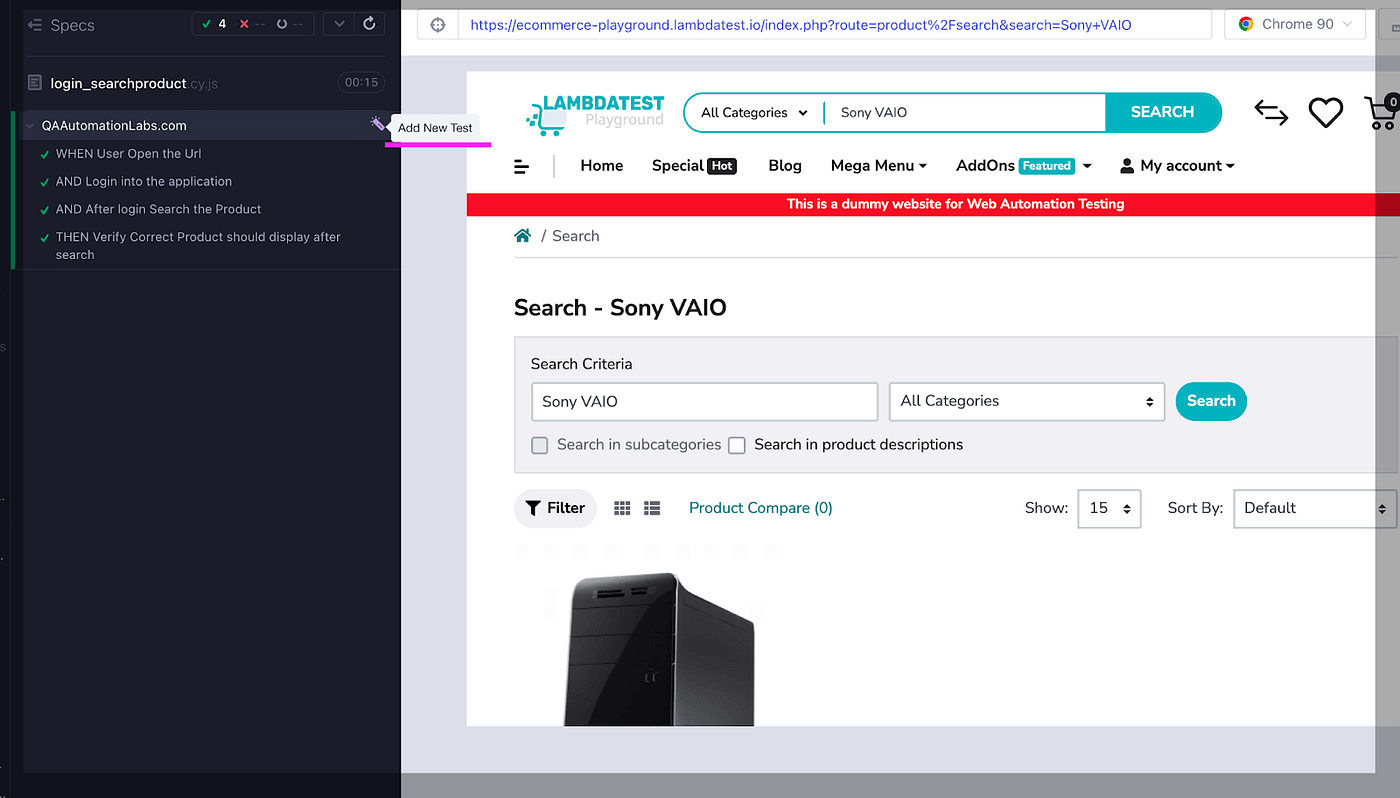Click the teal Search criteria button
This screenshot has height=798, width=1400.
tap(1211, 401)
